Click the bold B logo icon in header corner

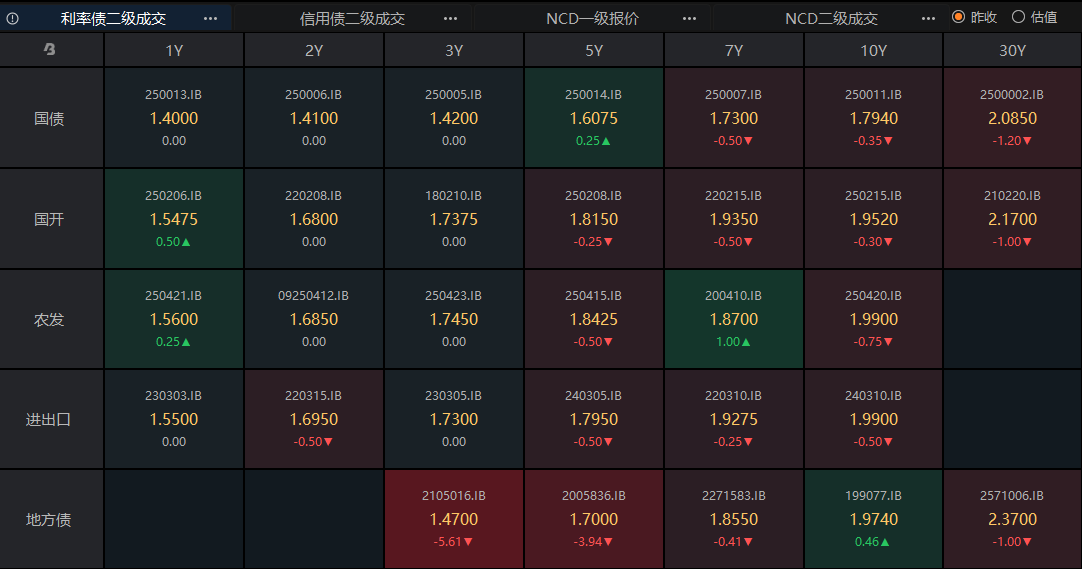(49, 50)
